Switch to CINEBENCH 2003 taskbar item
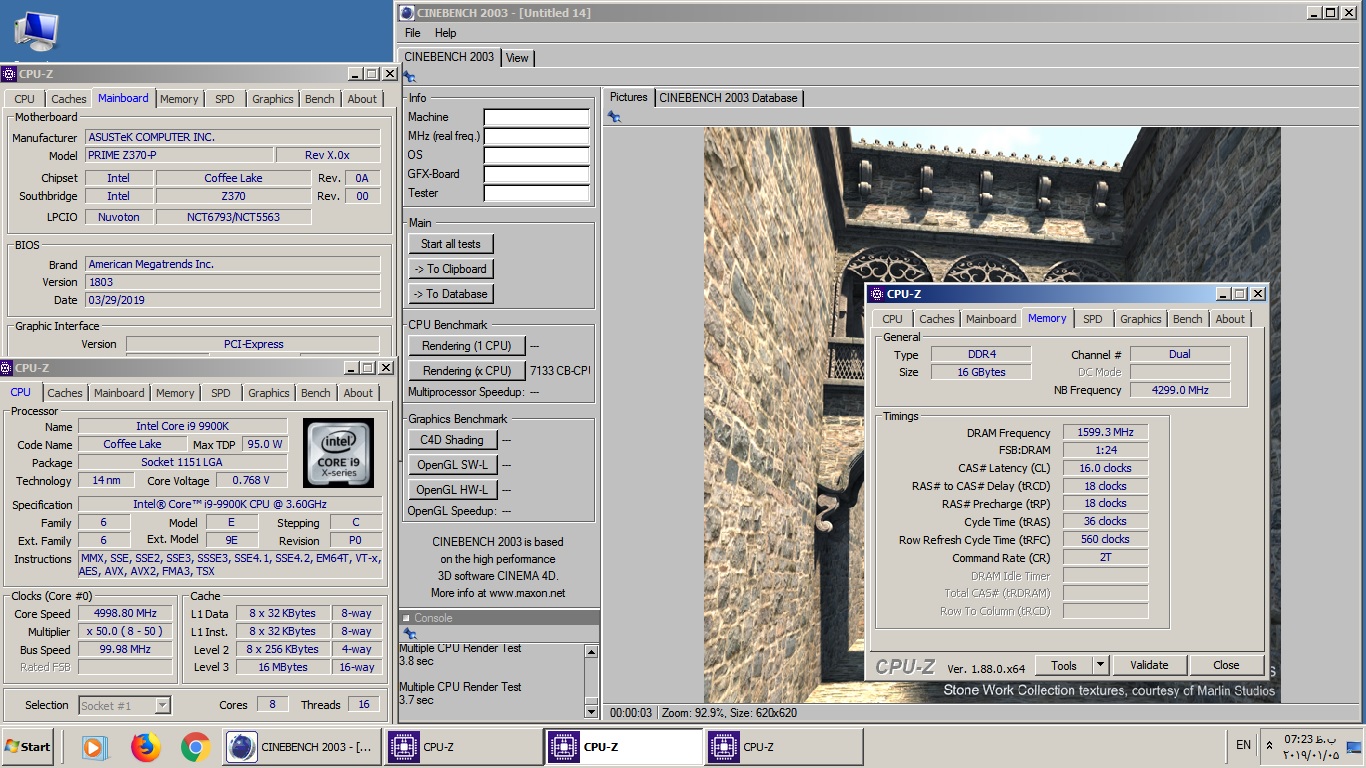This screenshot has height=768, width=1366. click(x=301, y=747)
